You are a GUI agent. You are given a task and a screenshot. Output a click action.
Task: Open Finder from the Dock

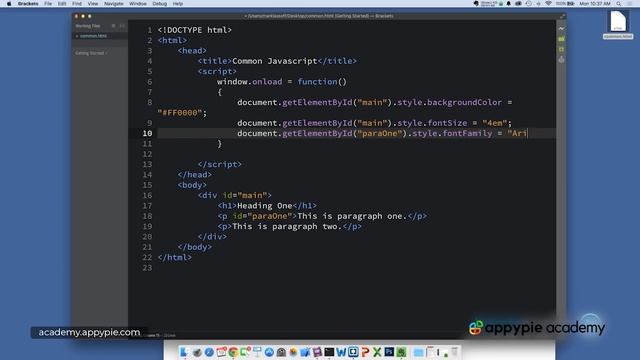click(x=184, y=352)
